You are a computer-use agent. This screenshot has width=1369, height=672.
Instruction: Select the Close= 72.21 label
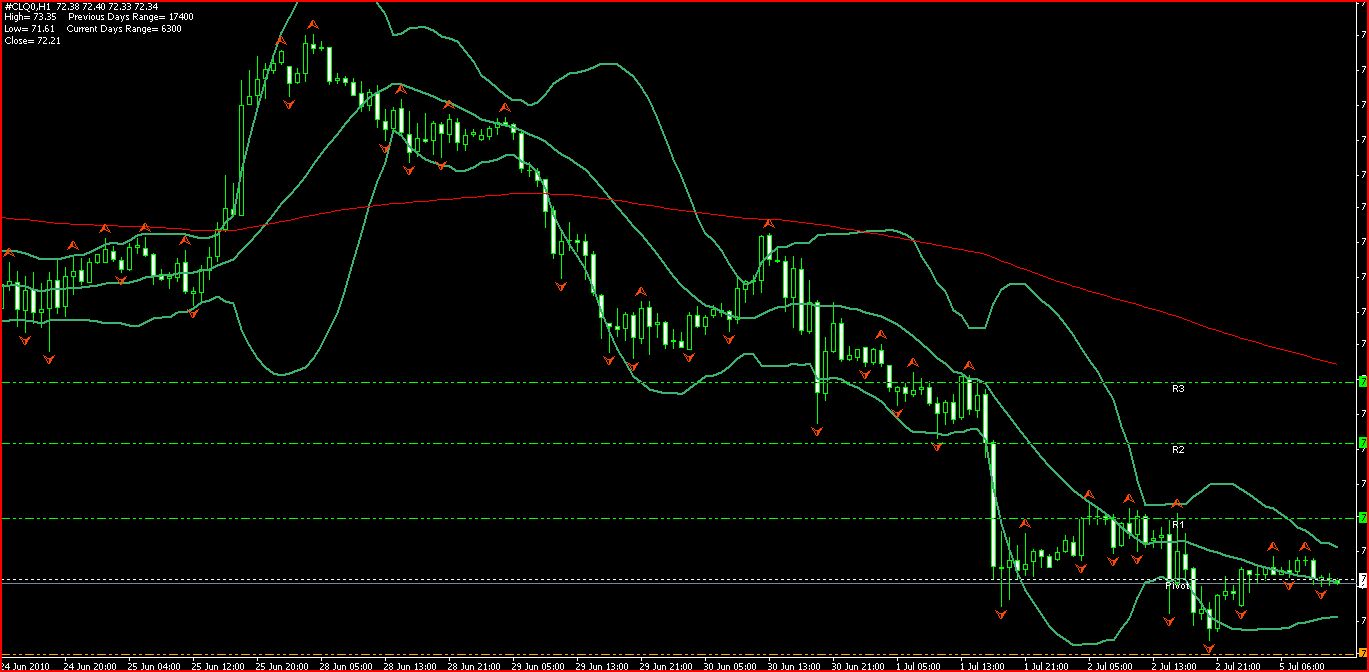(32, 42)
